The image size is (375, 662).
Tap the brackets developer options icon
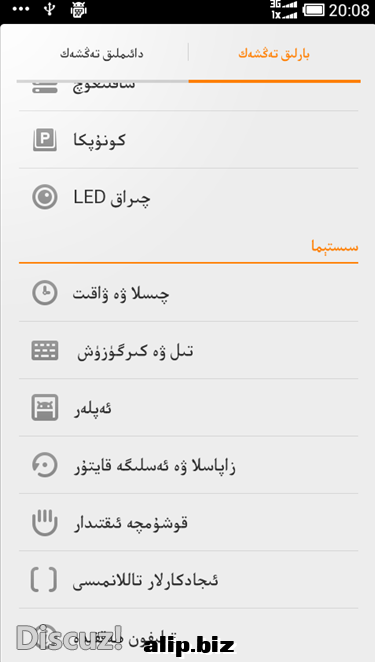point(43,580)
